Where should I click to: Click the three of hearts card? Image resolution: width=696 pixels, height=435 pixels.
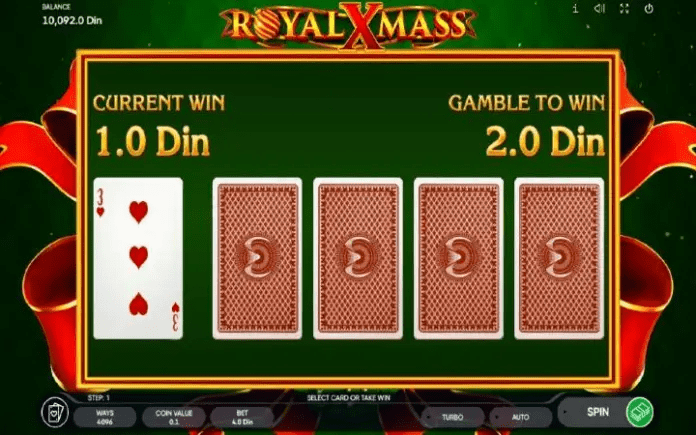point(138,258)
